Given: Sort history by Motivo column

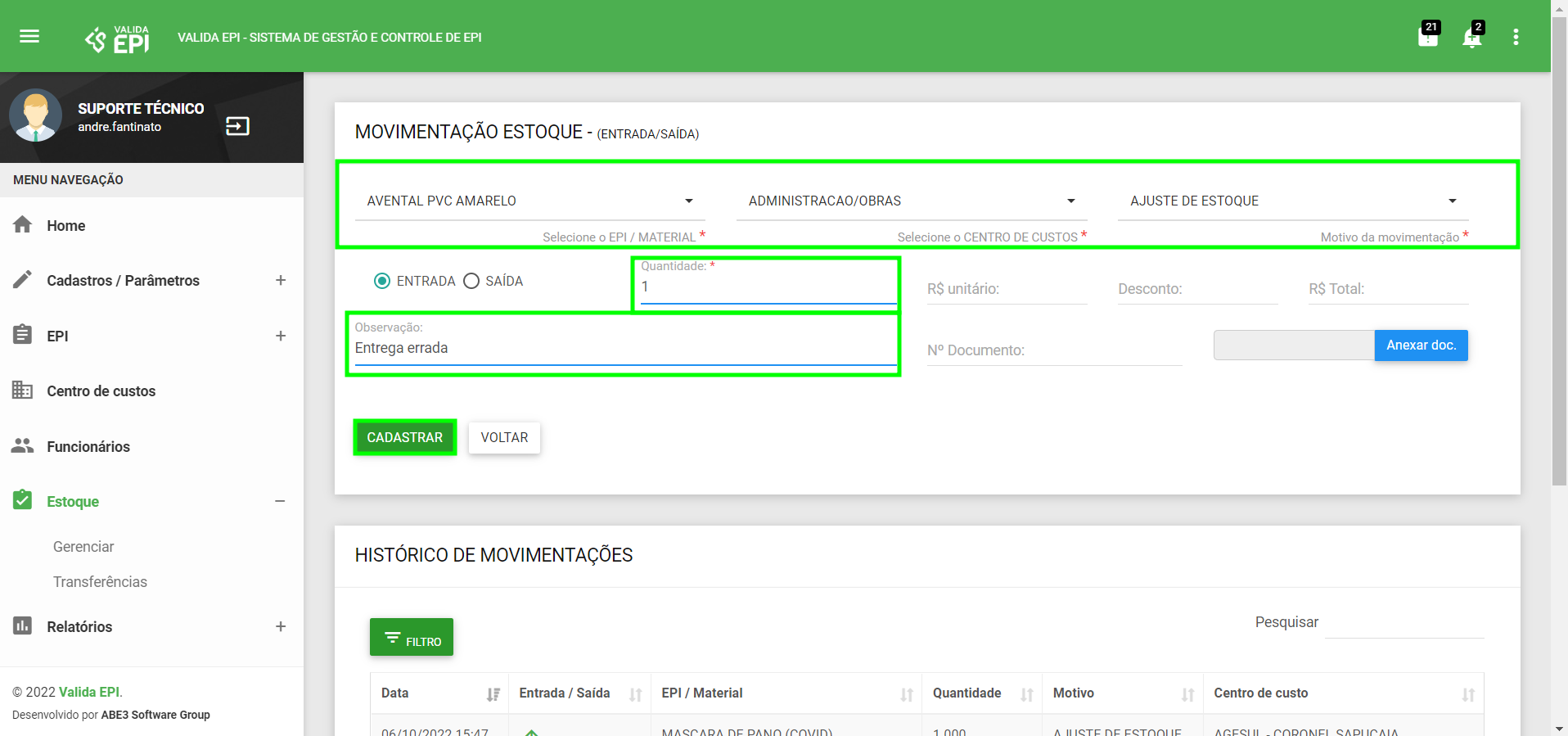Looking at the screenshot, I should click(1123, 693).
